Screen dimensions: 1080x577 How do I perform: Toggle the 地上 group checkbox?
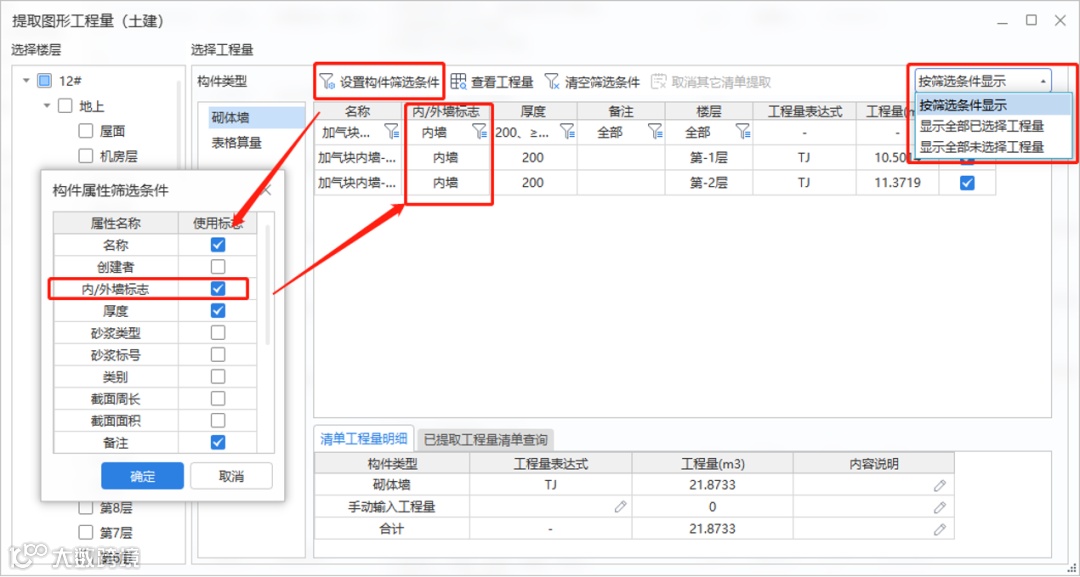point(65,106)
